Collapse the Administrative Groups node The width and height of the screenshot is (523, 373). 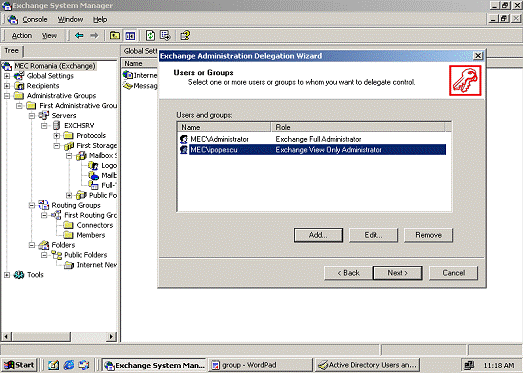[x=7, y=96]
